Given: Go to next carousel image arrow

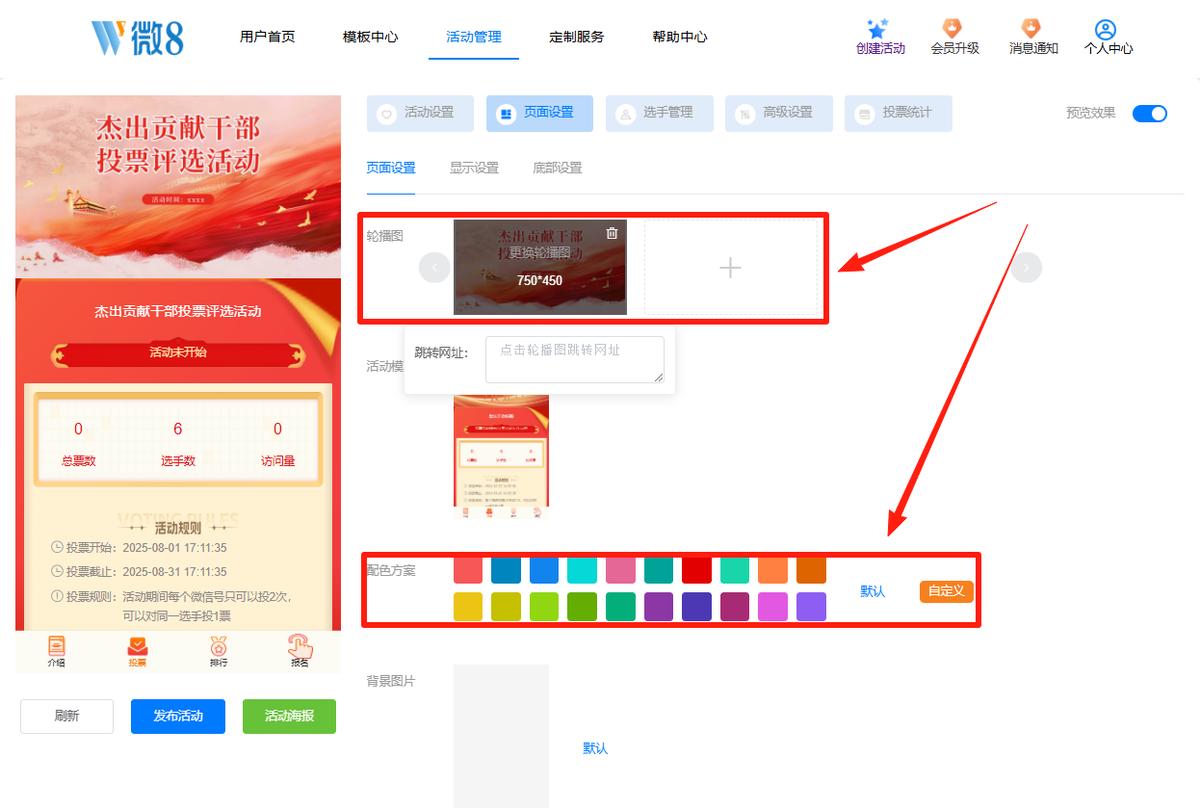Looking at the screenshot, I should (1027, 267).
